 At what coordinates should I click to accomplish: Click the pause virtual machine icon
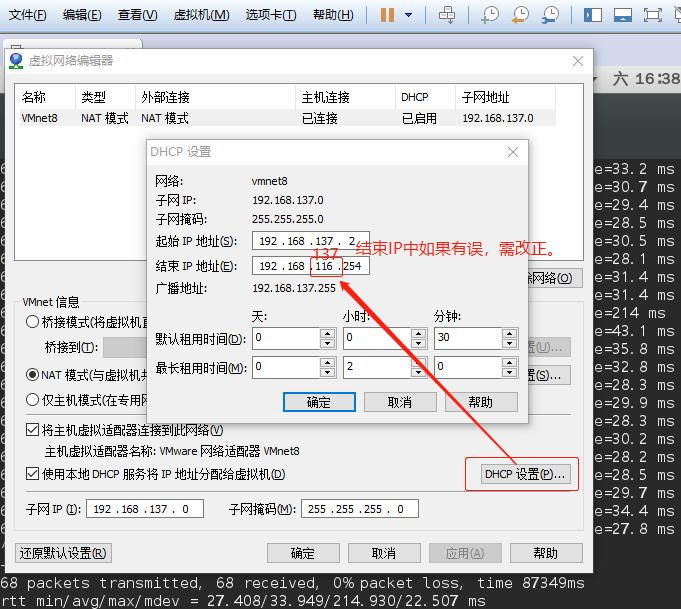tap(387, 15)
